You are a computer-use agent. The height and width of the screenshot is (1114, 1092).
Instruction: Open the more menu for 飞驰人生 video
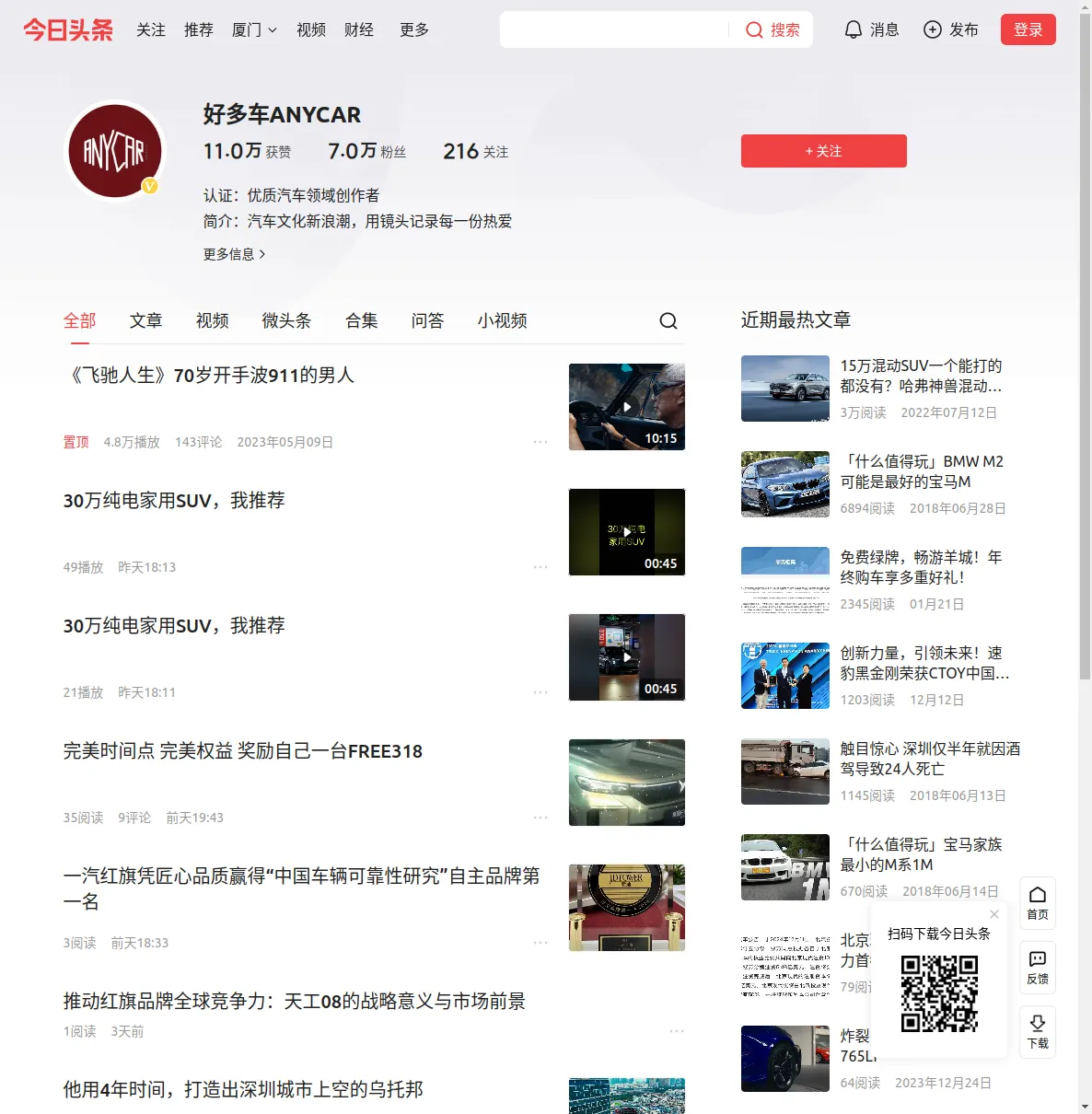(540, 442)
